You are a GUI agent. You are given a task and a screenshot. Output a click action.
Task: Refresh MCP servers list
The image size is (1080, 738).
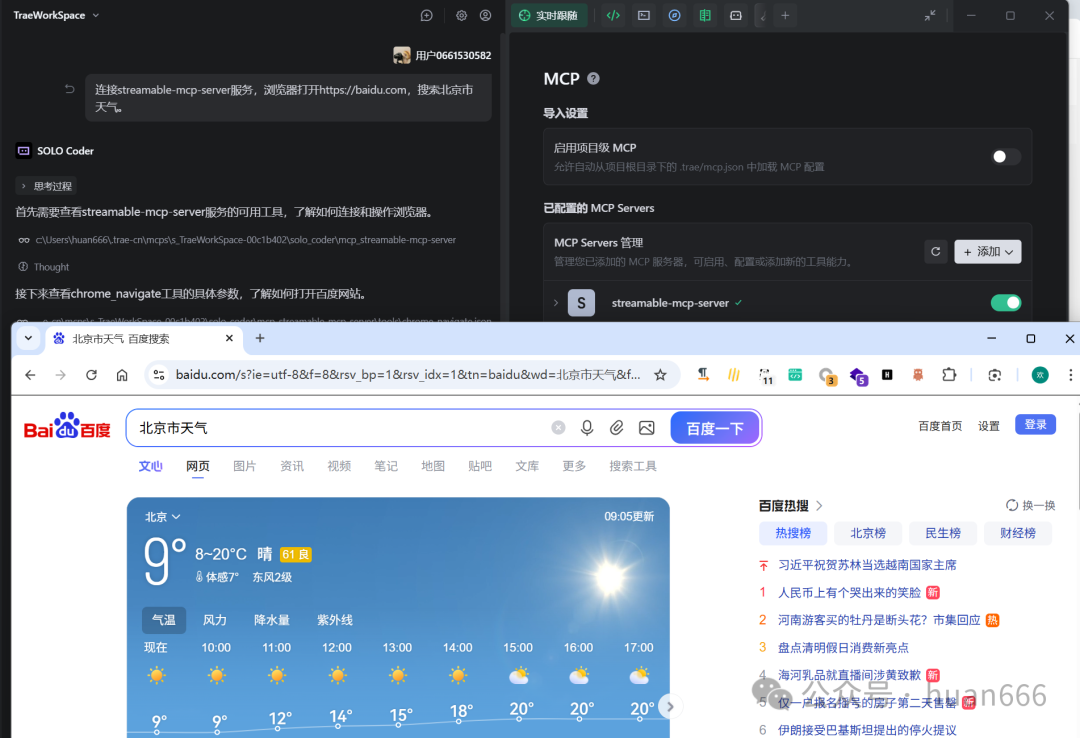(935, 252)
